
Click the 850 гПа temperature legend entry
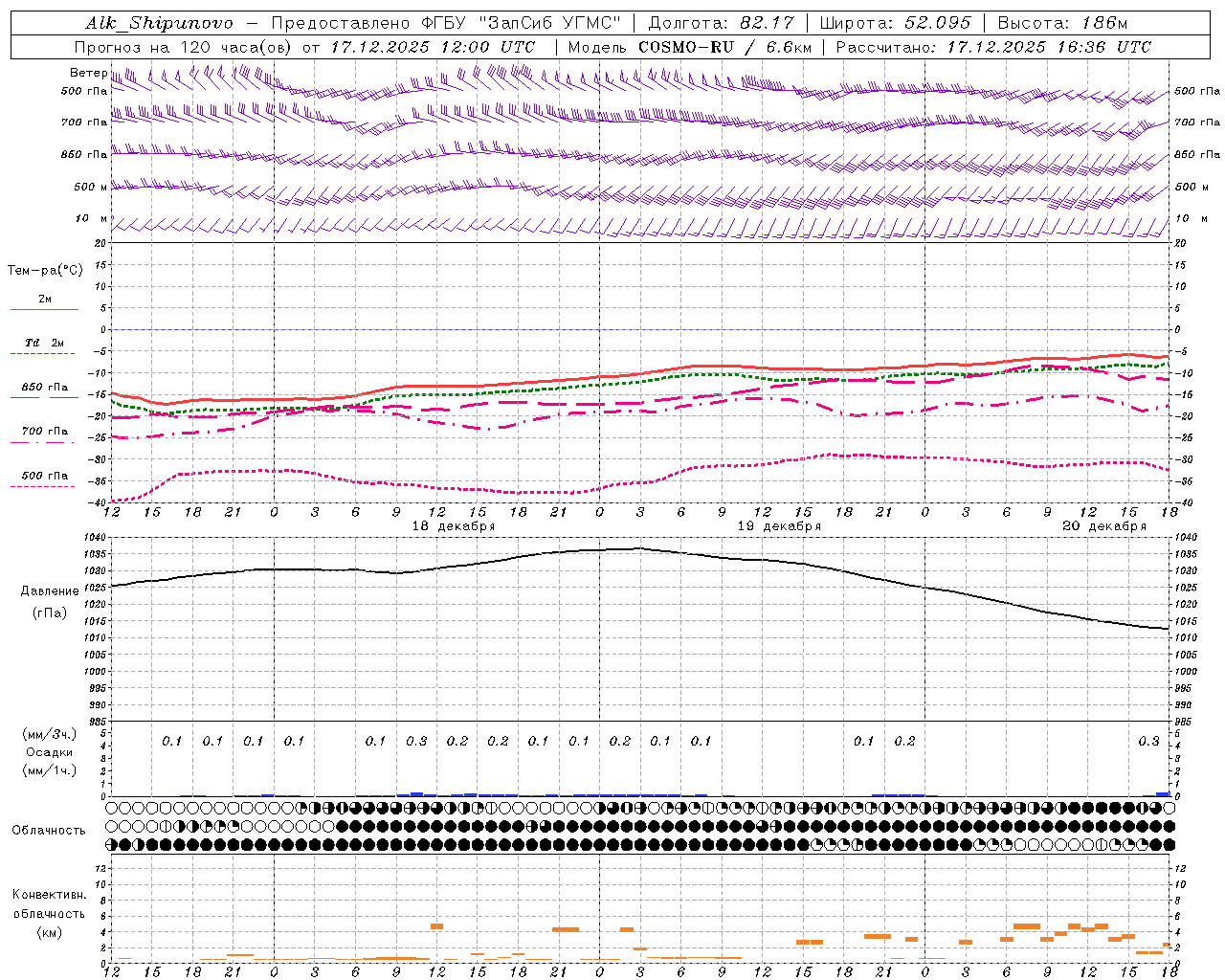coord(45,388)
